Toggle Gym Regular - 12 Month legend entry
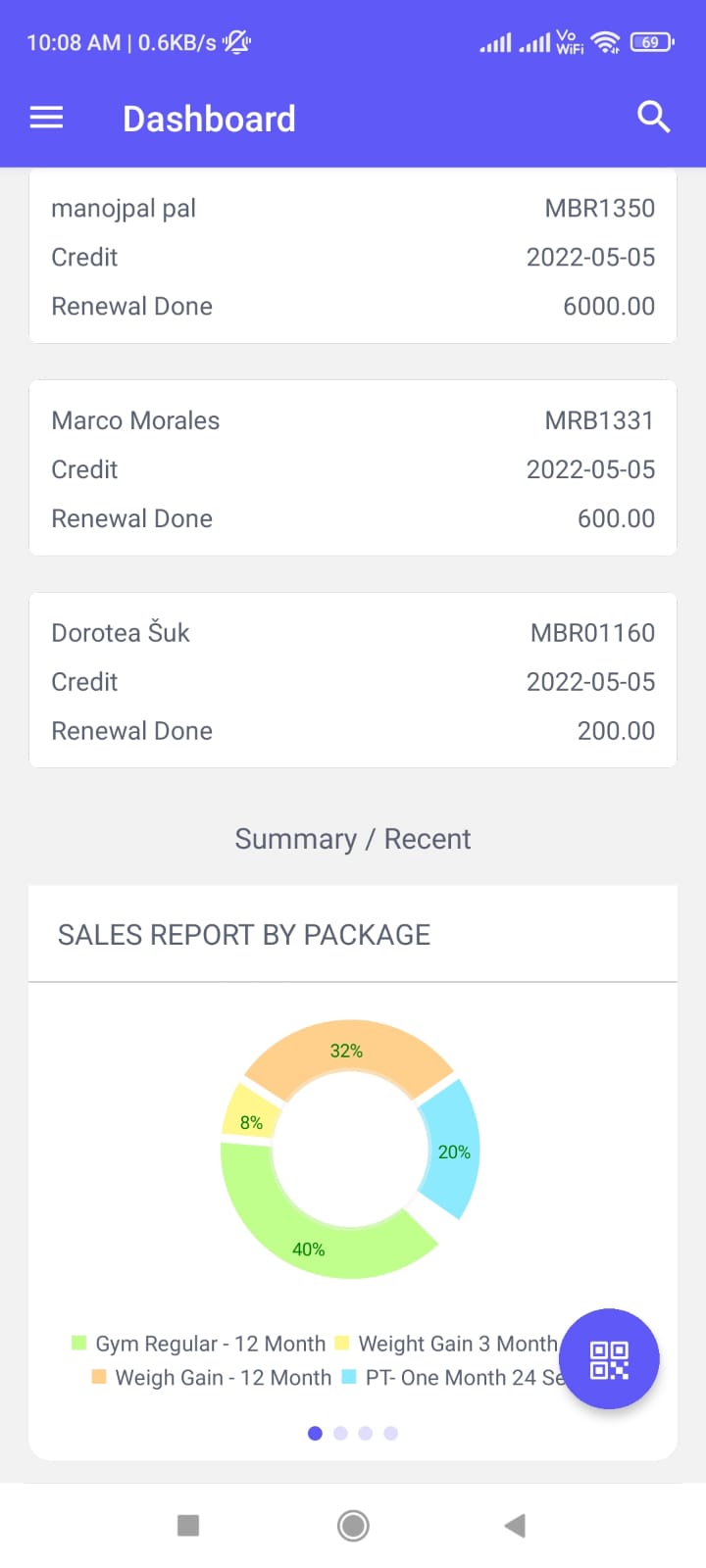Viewport: 706px width, 1568px height. (x=198, y=1344)
